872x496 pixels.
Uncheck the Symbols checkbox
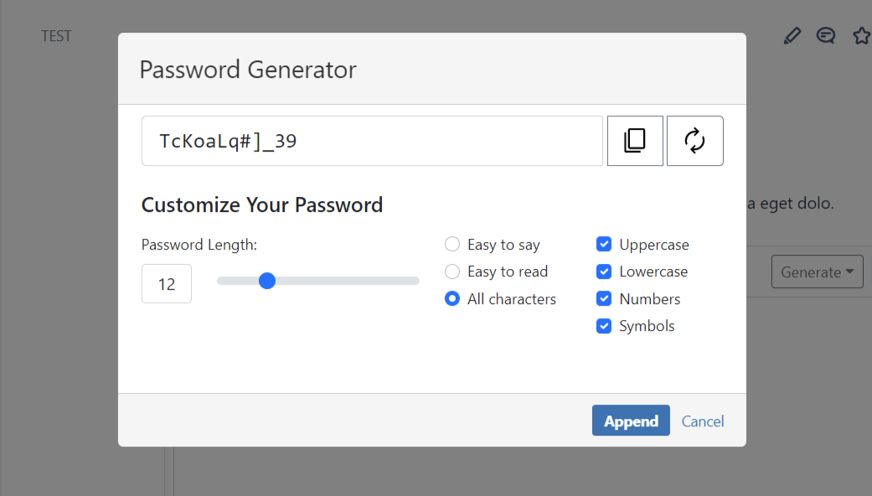[x=604, y=326]
